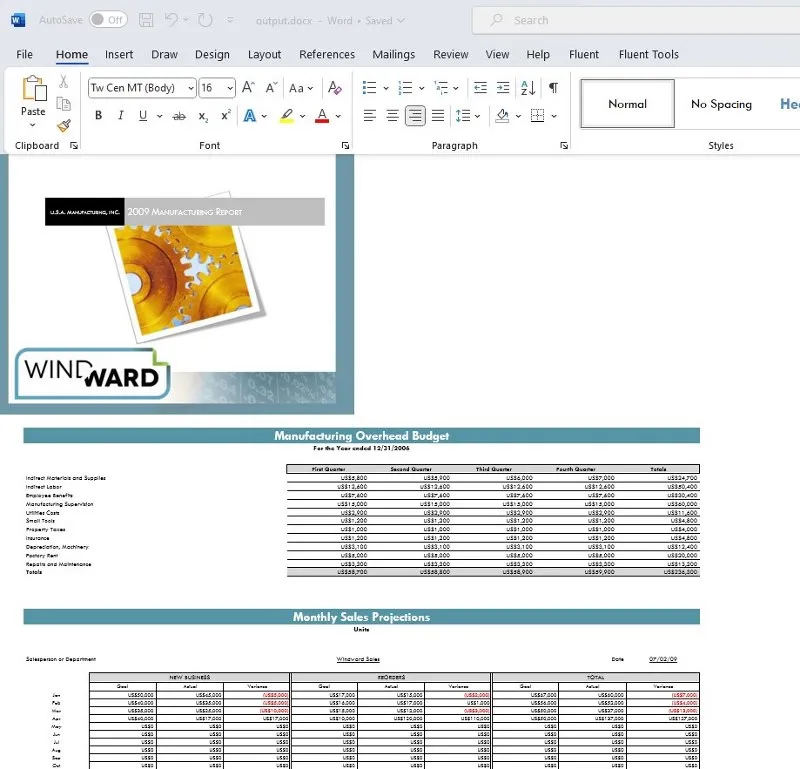Open the Paragraph dialog launcher

[x=564, y=146]
